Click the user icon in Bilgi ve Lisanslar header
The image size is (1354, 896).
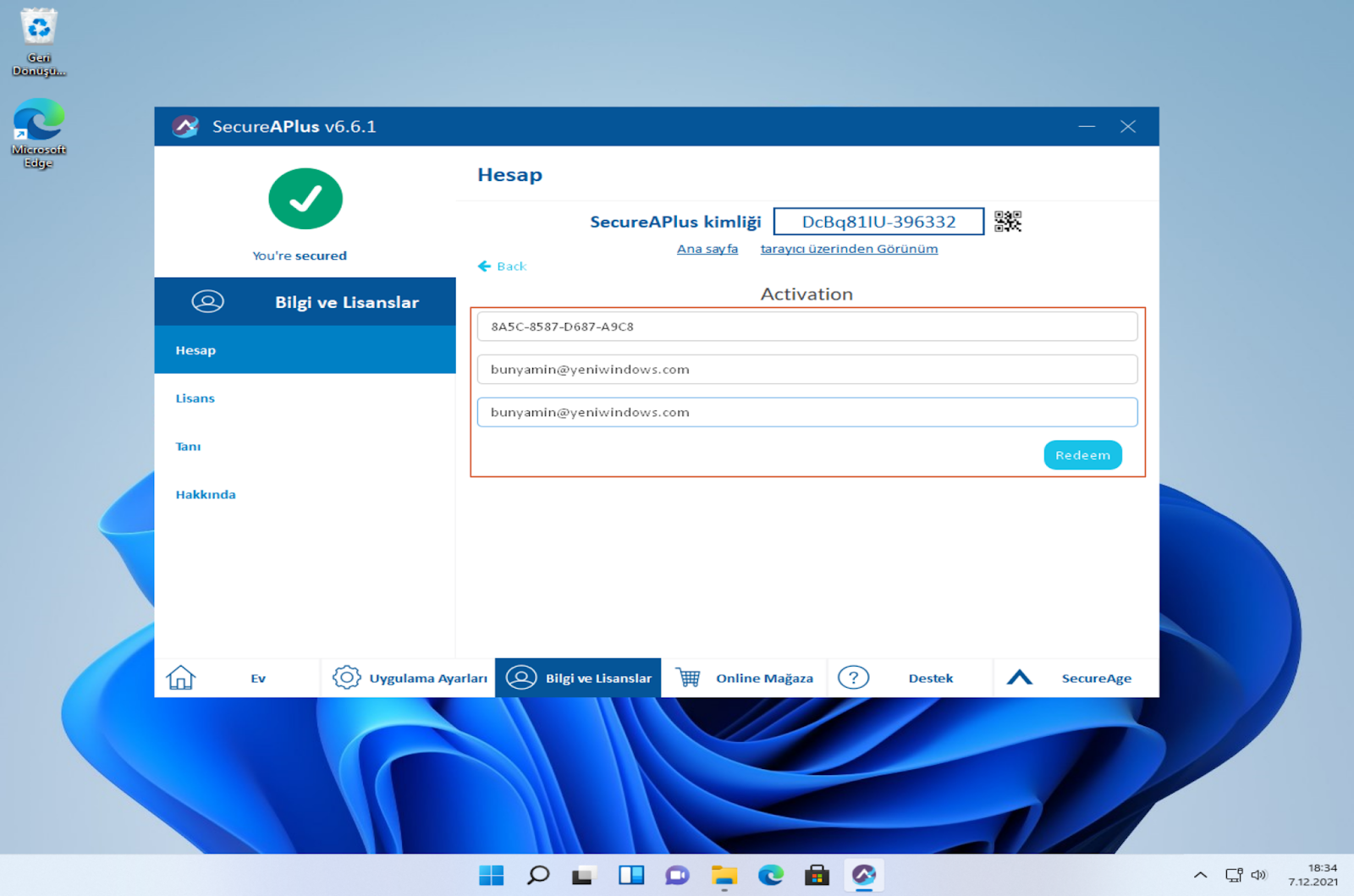pos(207,301)
